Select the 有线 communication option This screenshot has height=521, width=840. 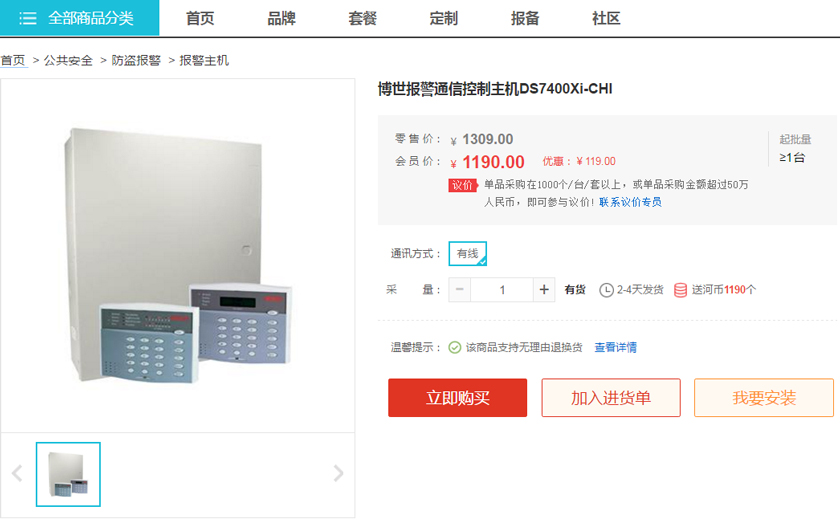coord(468,254)
